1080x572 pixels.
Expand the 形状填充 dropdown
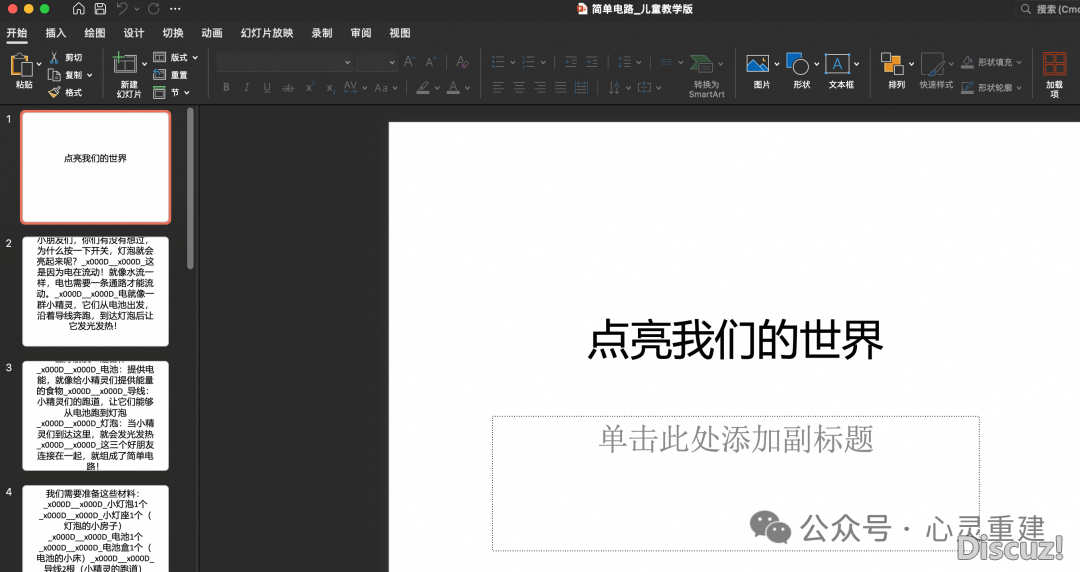point(1019,63)
